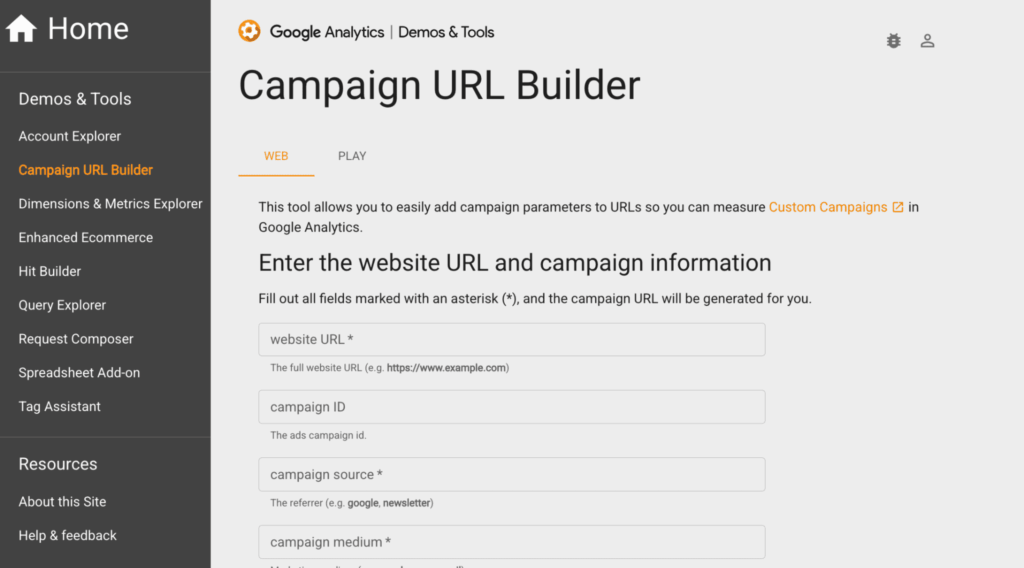Viewport: 1024px width, 568px height.
Task: Open the user account icon
Action: (927, 41)
